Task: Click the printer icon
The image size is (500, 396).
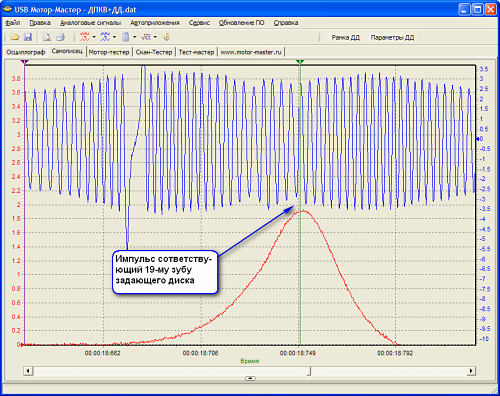Action: [x=60, y=37]
